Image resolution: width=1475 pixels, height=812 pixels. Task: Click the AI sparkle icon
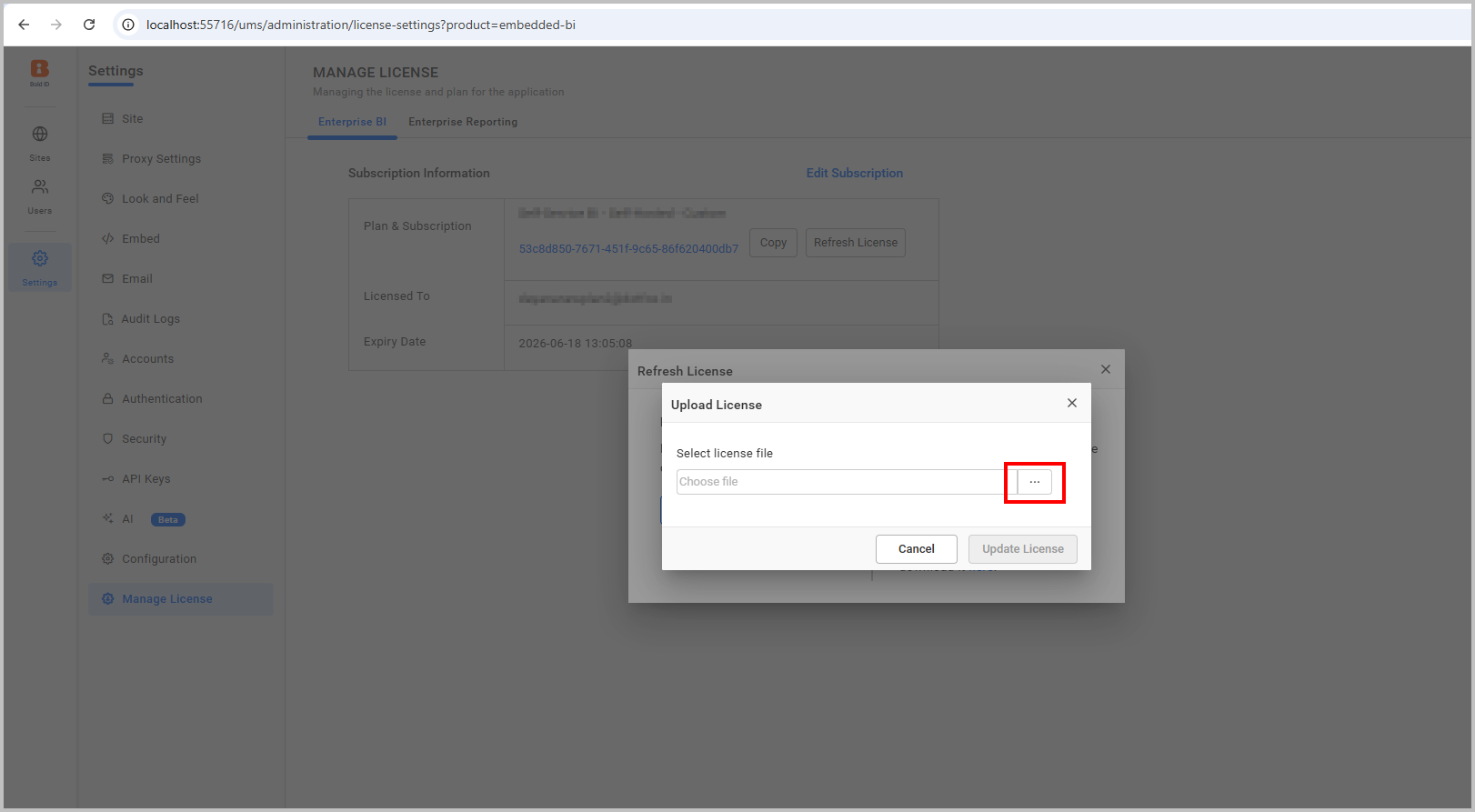click(108, 518)
